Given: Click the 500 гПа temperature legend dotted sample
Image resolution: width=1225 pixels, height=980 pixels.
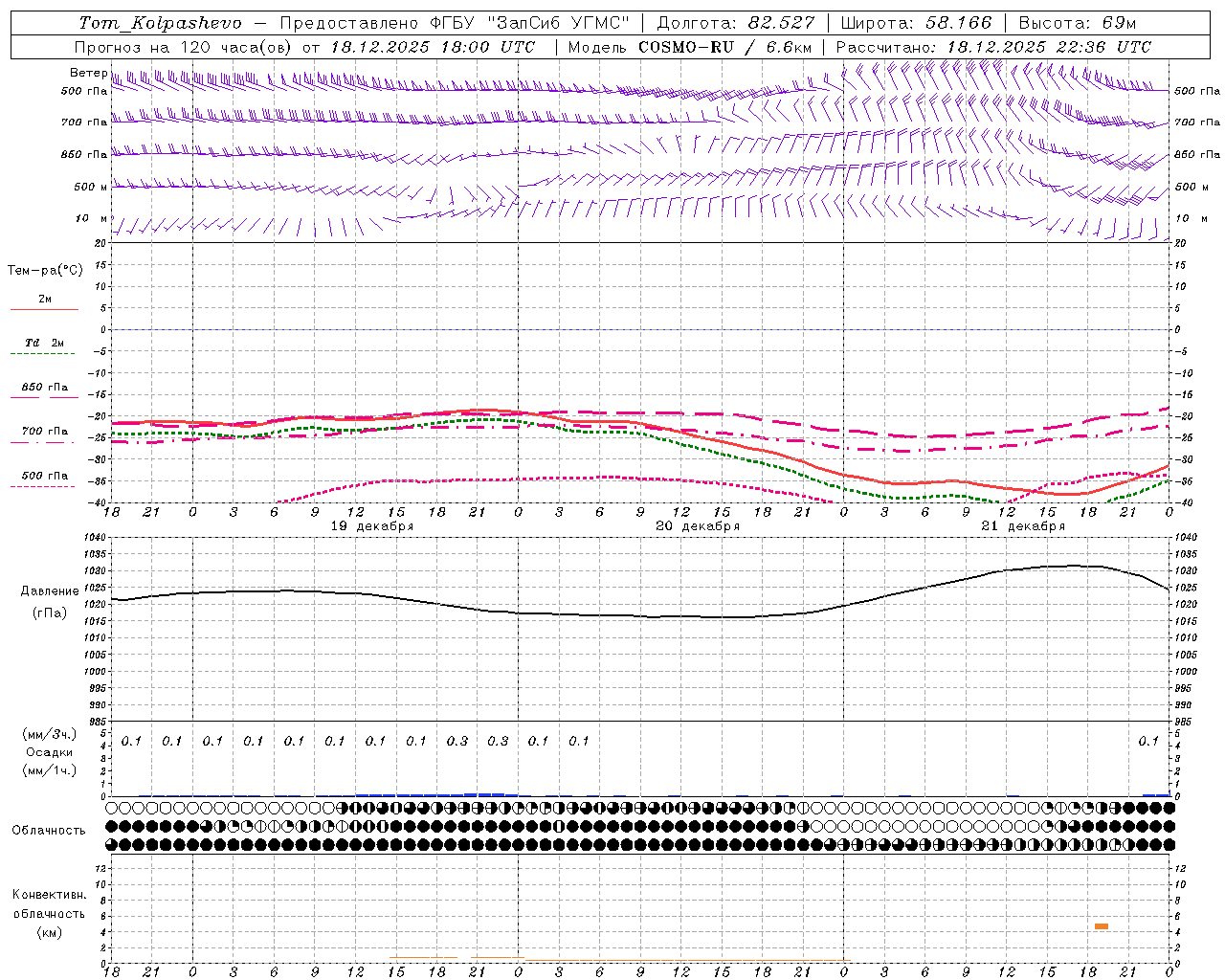Looking at the screenshot, I should coord(42,487).
